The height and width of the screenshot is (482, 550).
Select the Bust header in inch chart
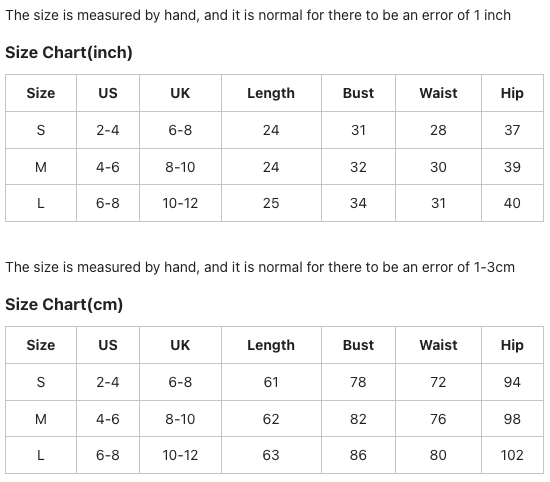pyautogui.click(x=358, y=93)
